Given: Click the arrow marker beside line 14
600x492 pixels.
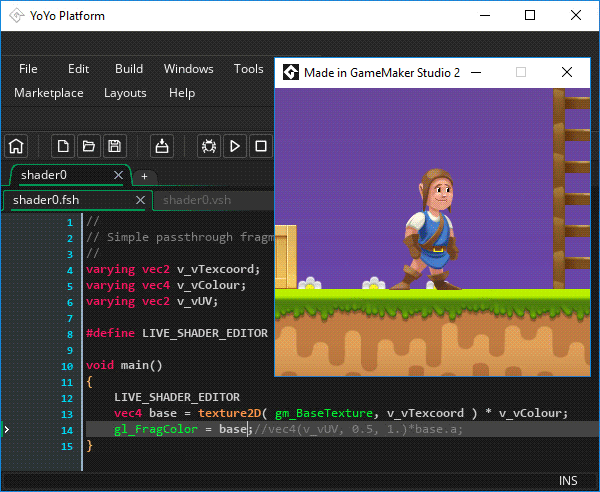Looking at the screenshot, I should click(x=7, y=430).
